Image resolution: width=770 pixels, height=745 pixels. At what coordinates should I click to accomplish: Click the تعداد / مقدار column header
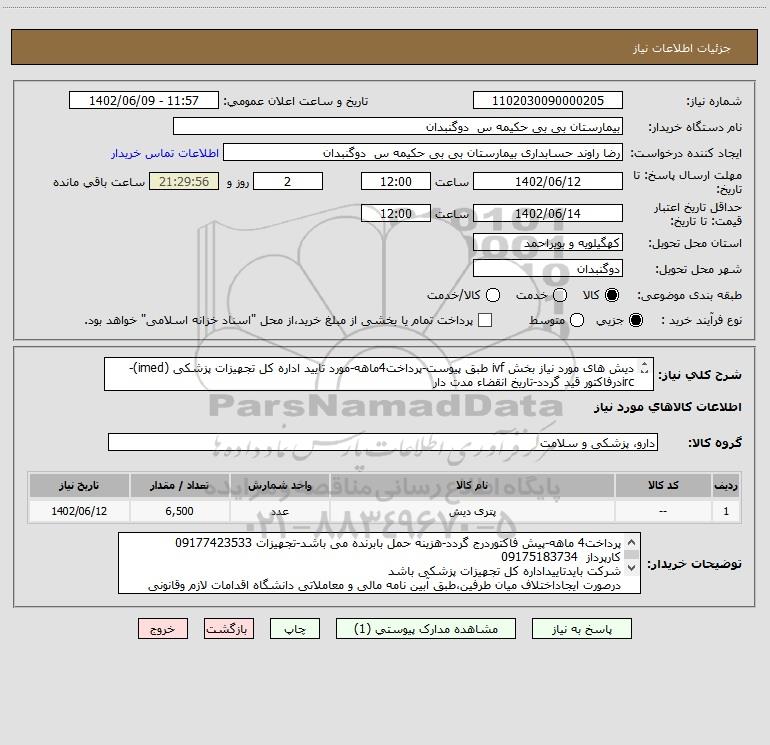tap(179, 485)
